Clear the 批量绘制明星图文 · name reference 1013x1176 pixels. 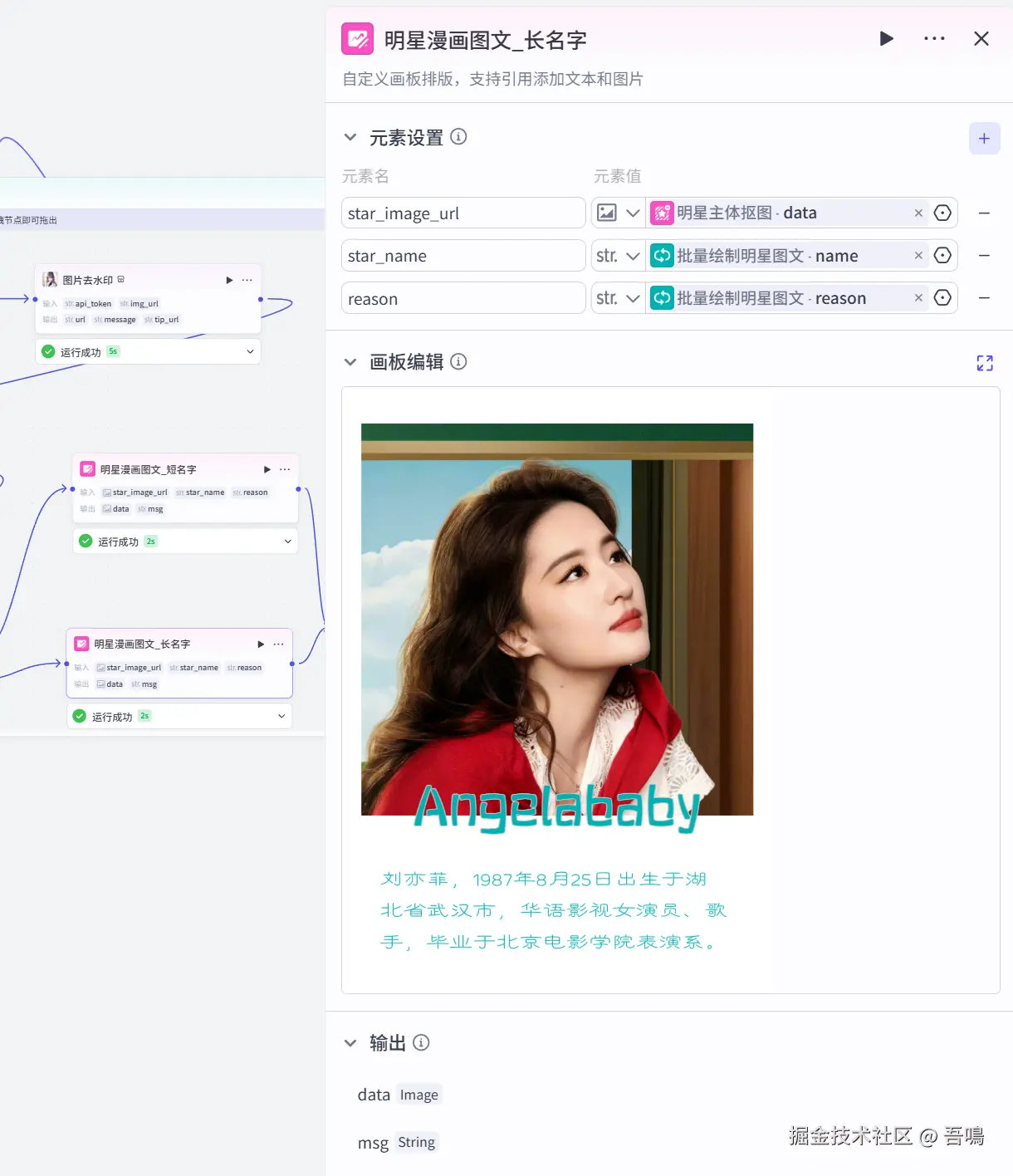pyautogui.click(x=918, y=255)
